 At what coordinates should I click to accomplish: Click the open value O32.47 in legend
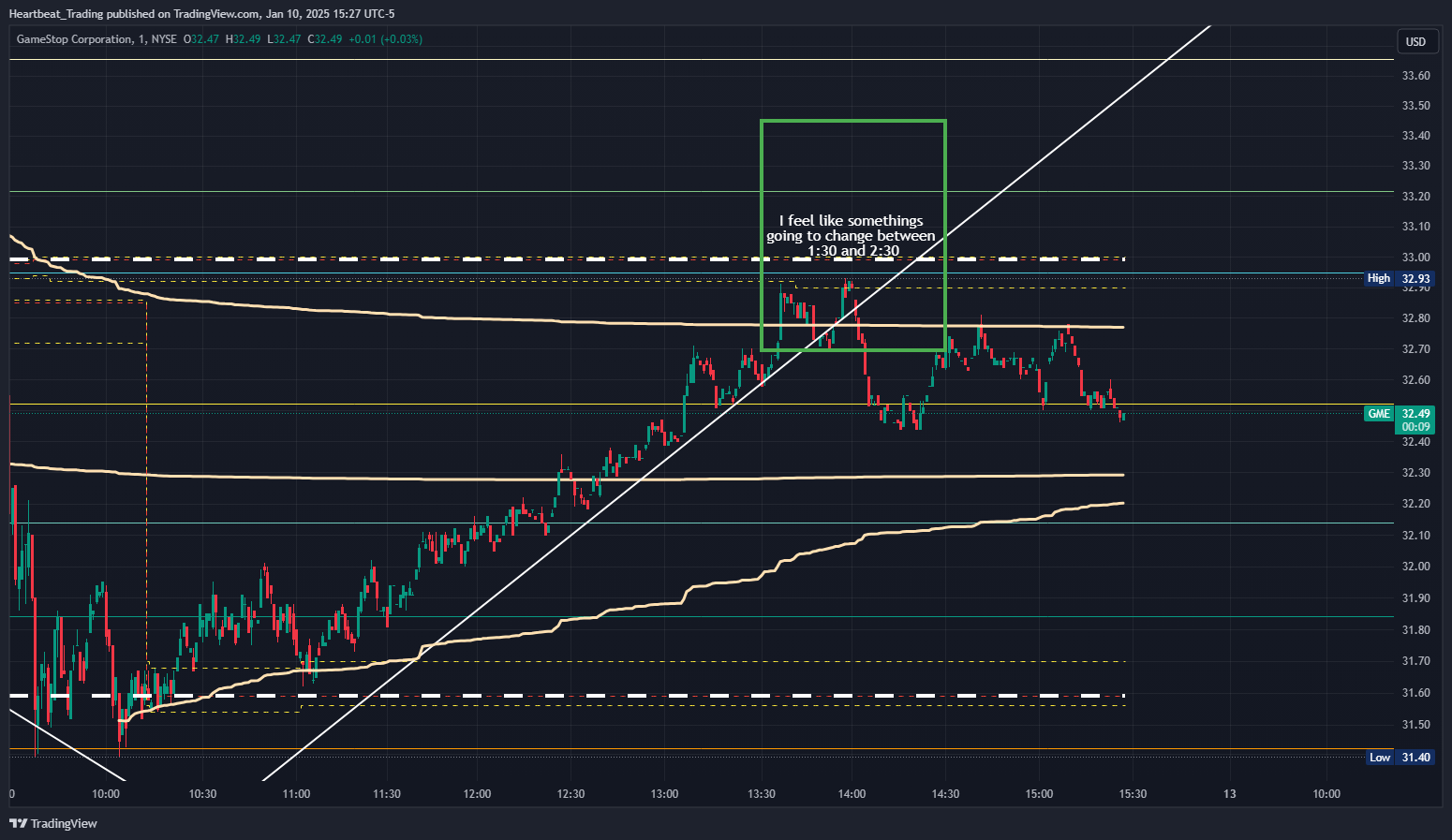pos(201,39)
